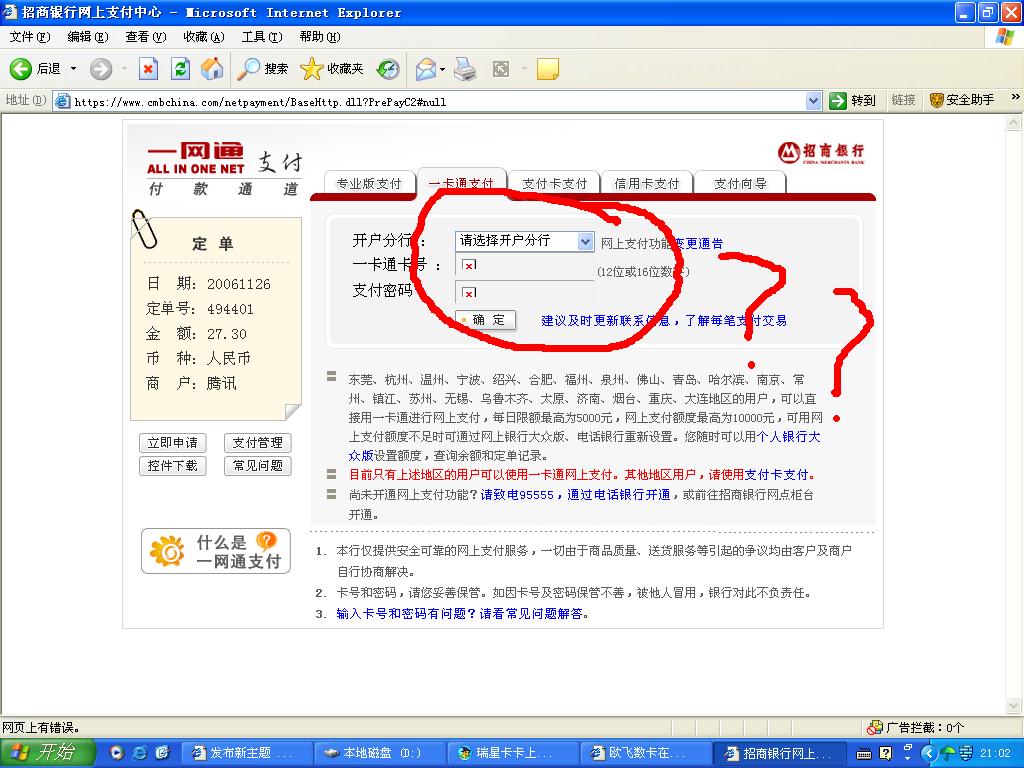Click the 支付管理 button
This screenshot has width=1024, height=768.
pos(257,443)
